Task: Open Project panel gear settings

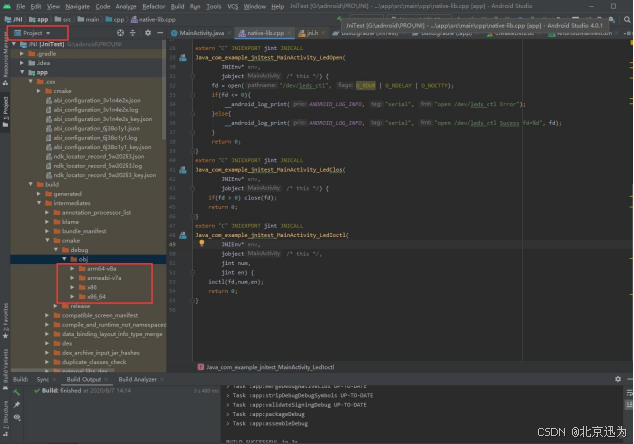Action: coord(148,33)
